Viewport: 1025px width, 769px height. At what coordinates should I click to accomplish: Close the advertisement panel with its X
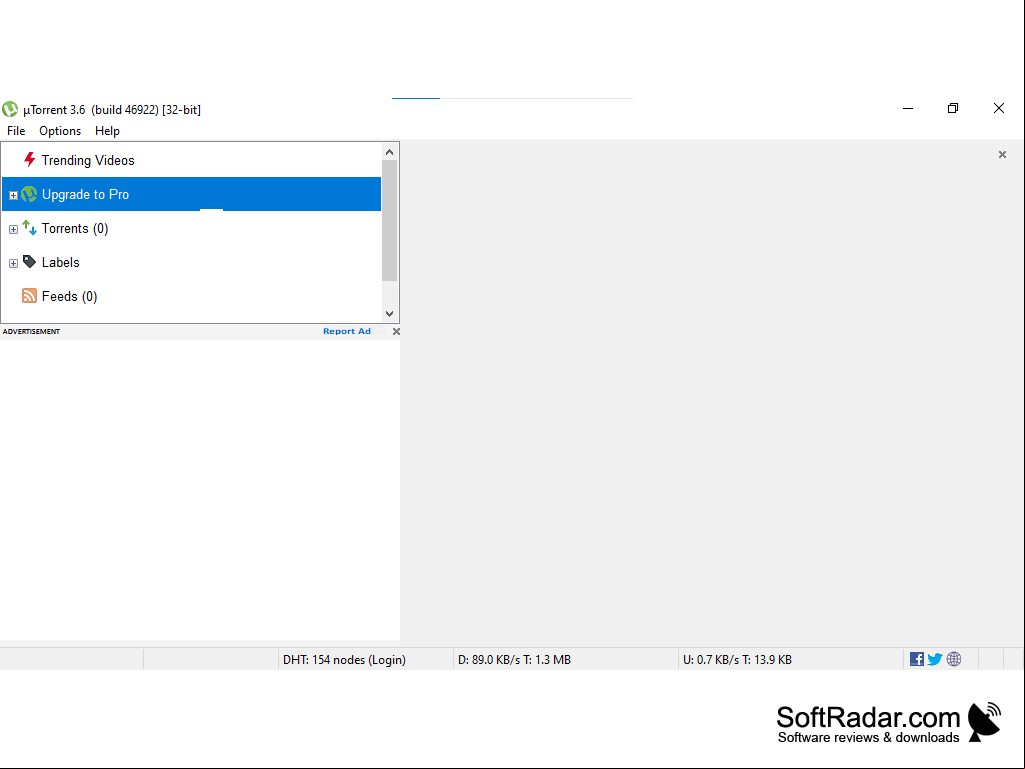pyautogui.click(x=396, y=332)
